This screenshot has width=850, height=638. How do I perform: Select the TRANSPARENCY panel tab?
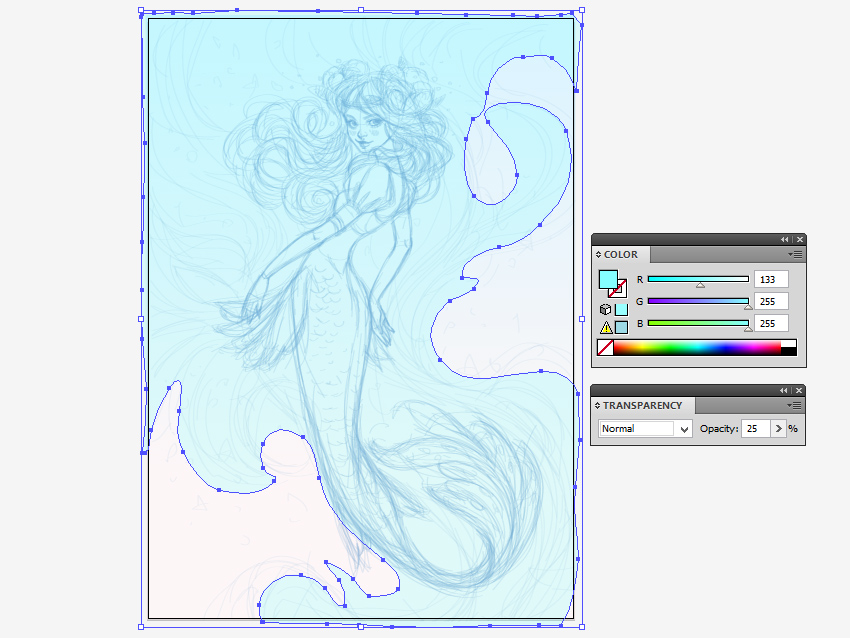tap(642, 405)
